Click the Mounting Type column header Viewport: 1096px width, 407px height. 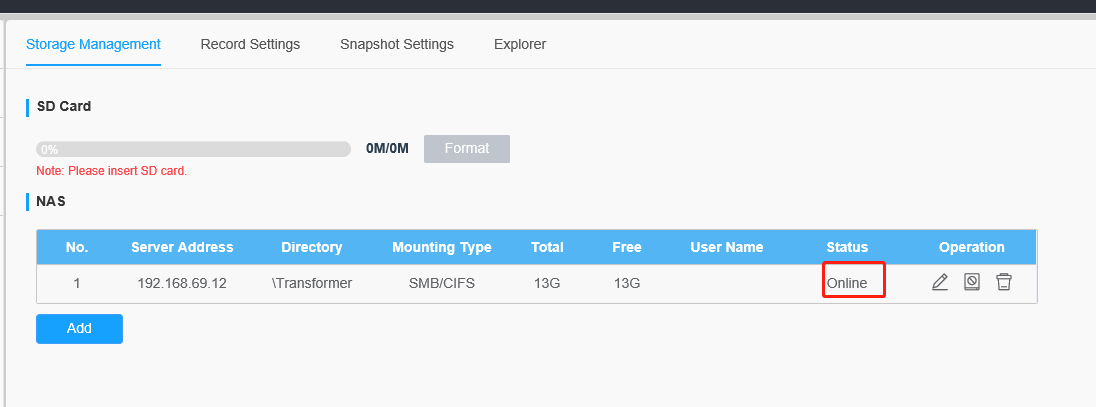coord(442,247)
